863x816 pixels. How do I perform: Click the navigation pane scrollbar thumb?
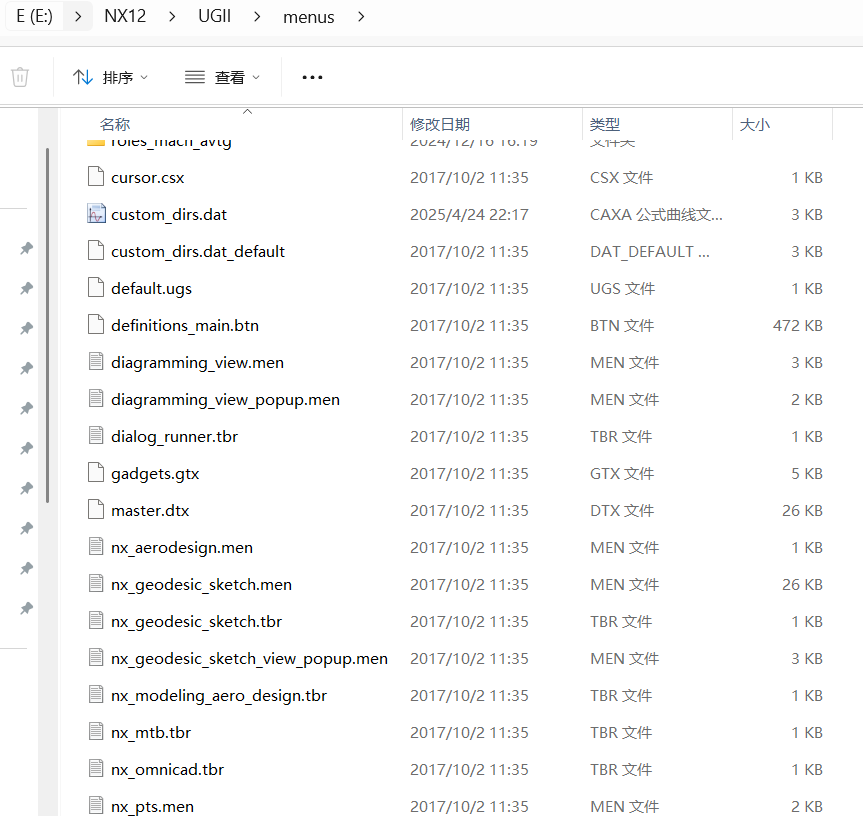tap(48, 325)
